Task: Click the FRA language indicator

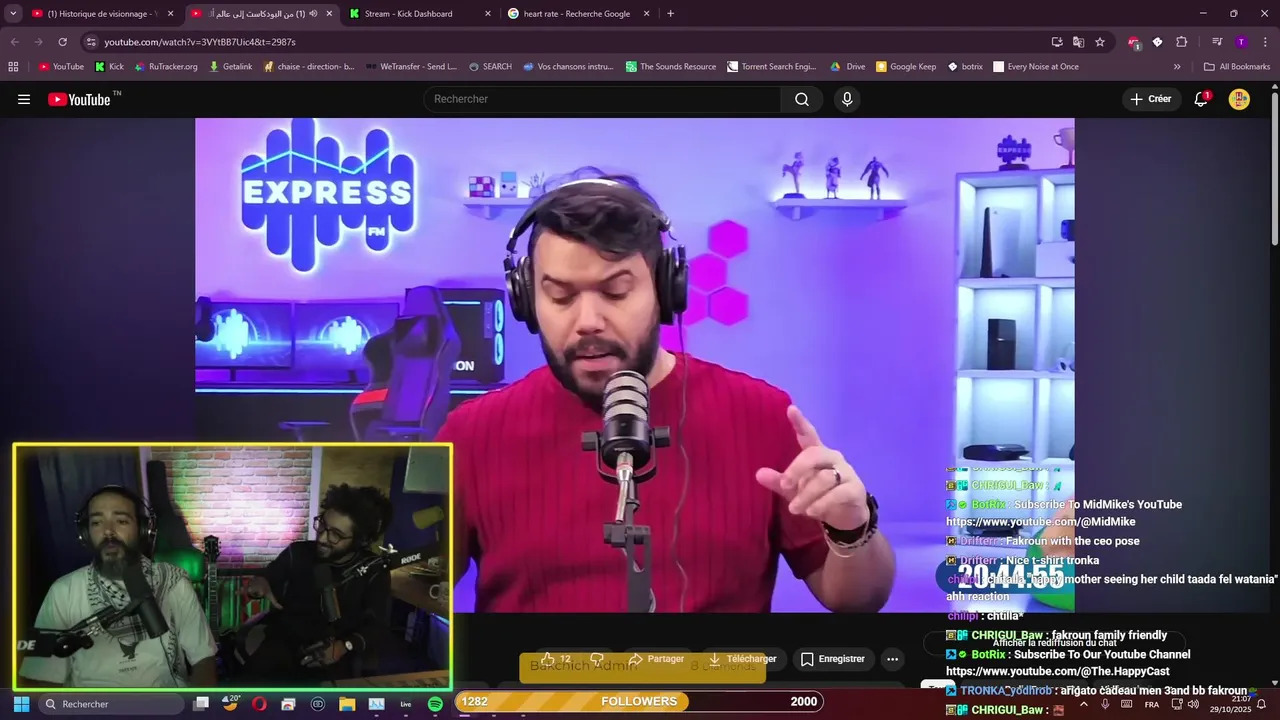Action: pyautogui.click(x=1152, y=704)
